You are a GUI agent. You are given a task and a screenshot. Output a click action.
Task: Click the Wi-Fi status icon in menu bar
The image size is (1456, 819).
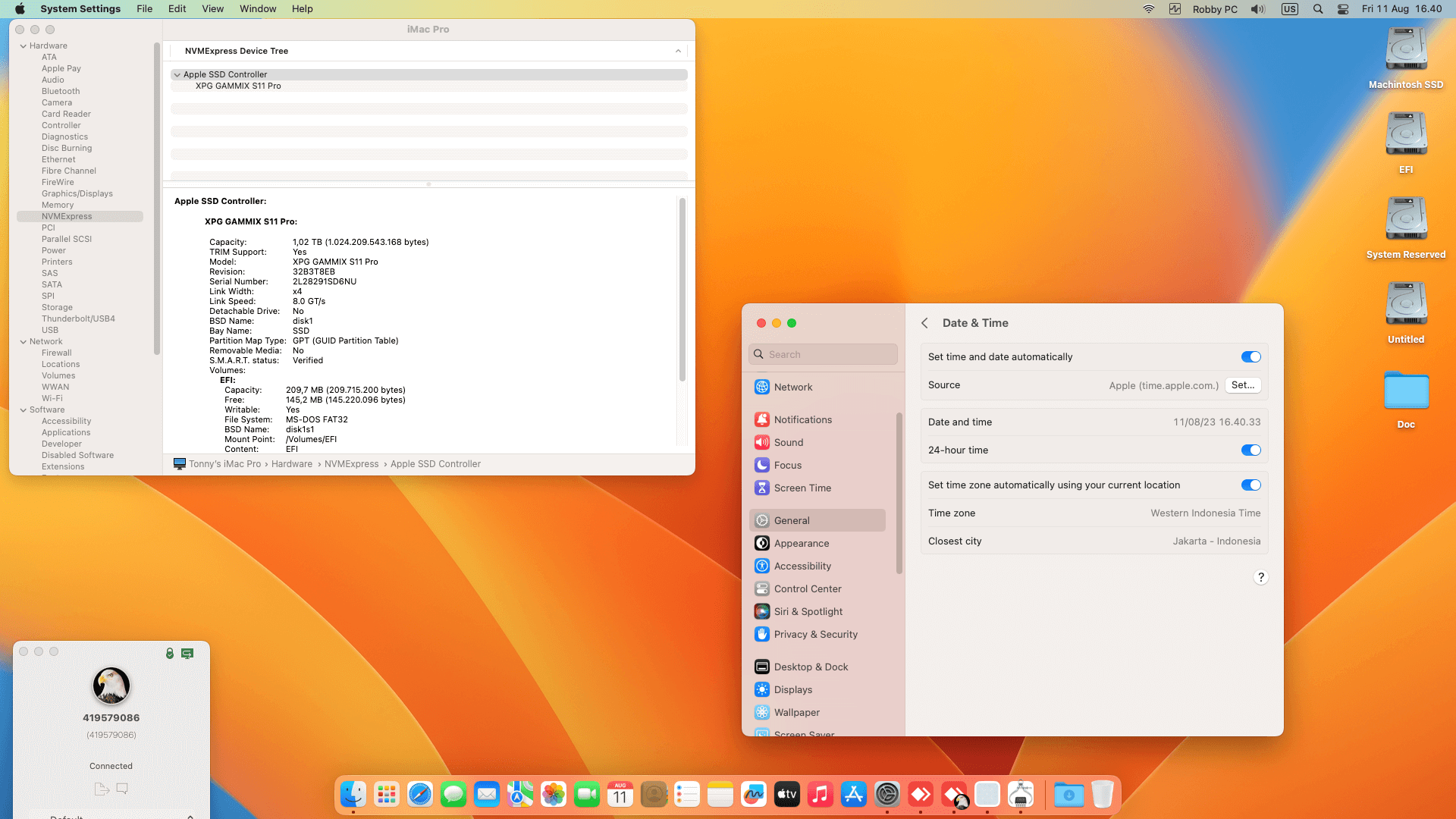coord(1149,9)
